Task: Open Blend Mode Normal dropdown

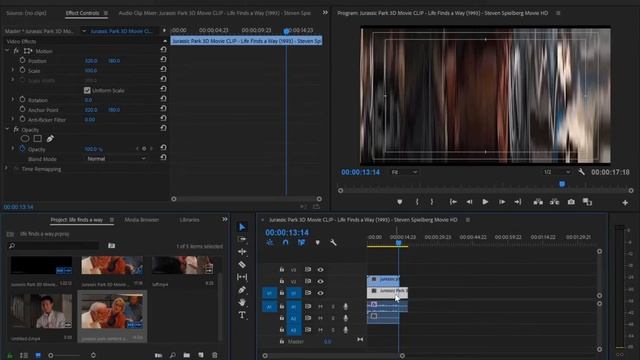Action: point(116,159)
